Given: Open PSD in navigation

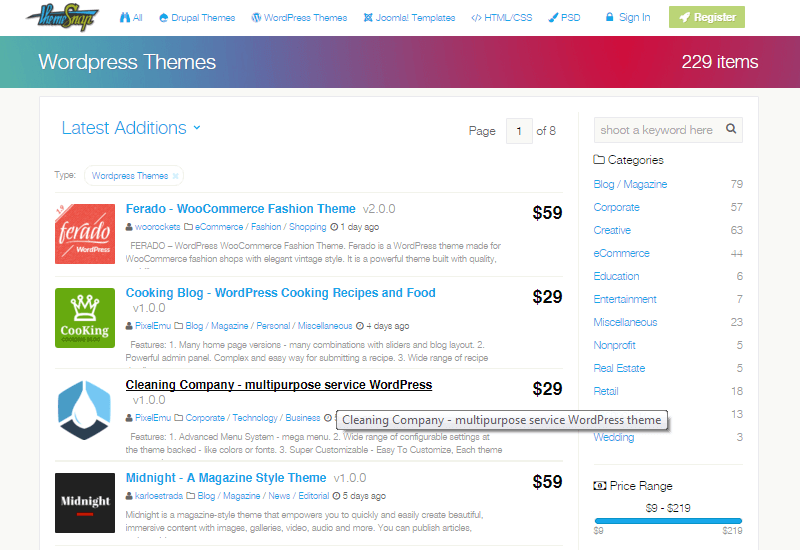Looking at the screenshot, I should (564, 17).
